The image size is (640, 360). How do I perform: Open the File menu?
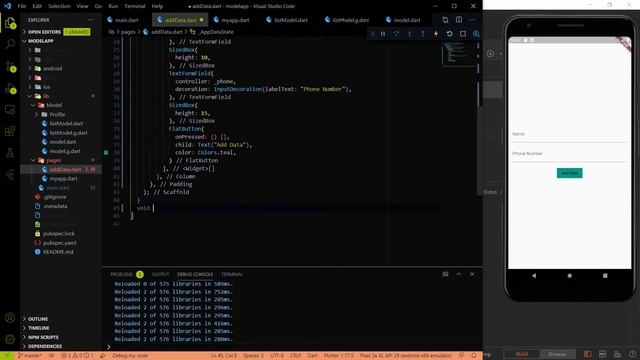[x=22, y=6]
